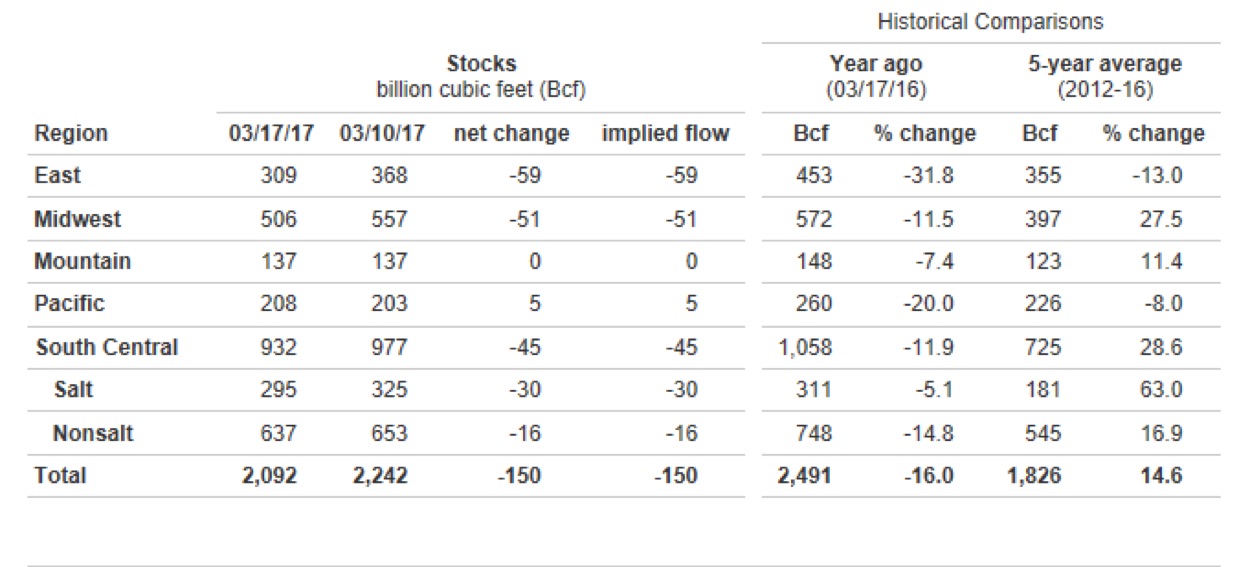This screenshot has width=1239, height=567.
Task: Select the total stocks value 2,092
Action: 269,476
